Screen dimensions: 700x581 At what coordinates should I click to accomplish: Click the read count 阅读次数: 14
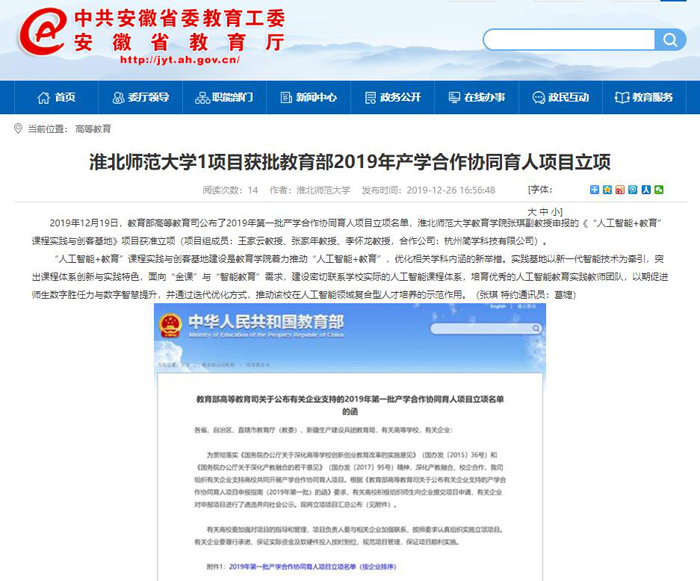coord(230,190)
